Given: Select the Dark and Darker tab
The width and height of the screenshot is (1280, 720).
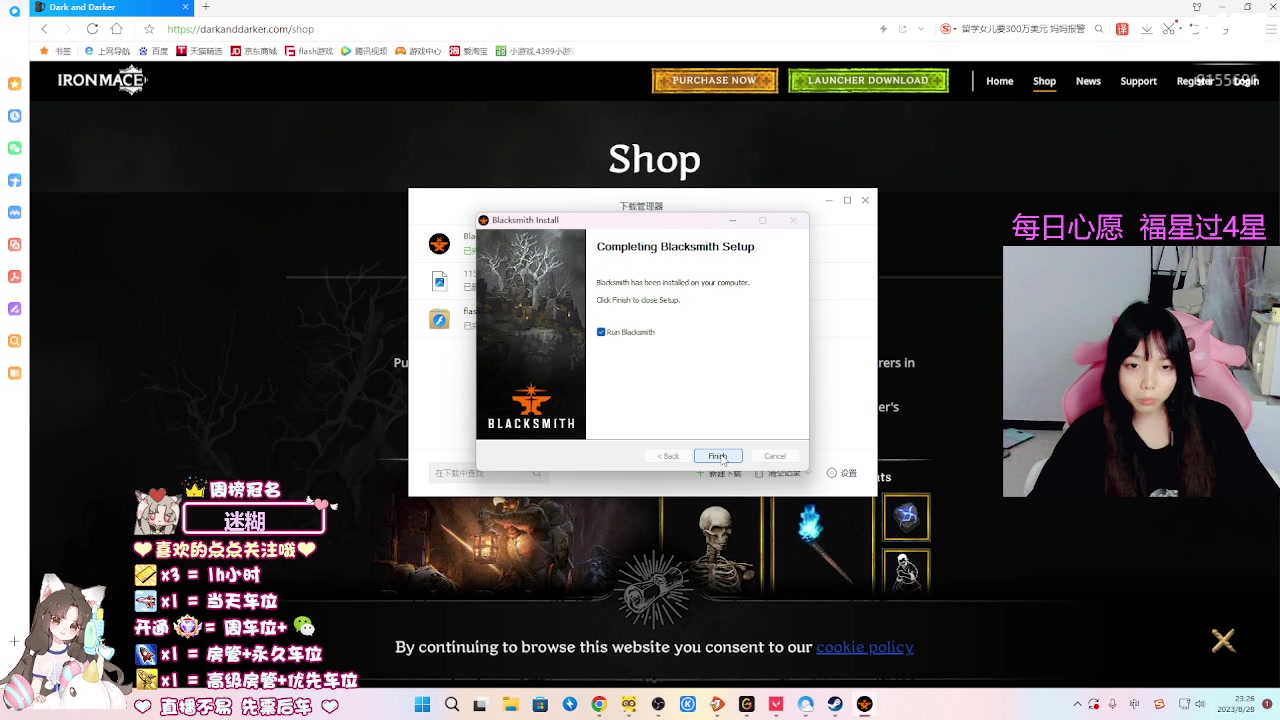Looking at the screenshot, I should click(x=112, y=7).
